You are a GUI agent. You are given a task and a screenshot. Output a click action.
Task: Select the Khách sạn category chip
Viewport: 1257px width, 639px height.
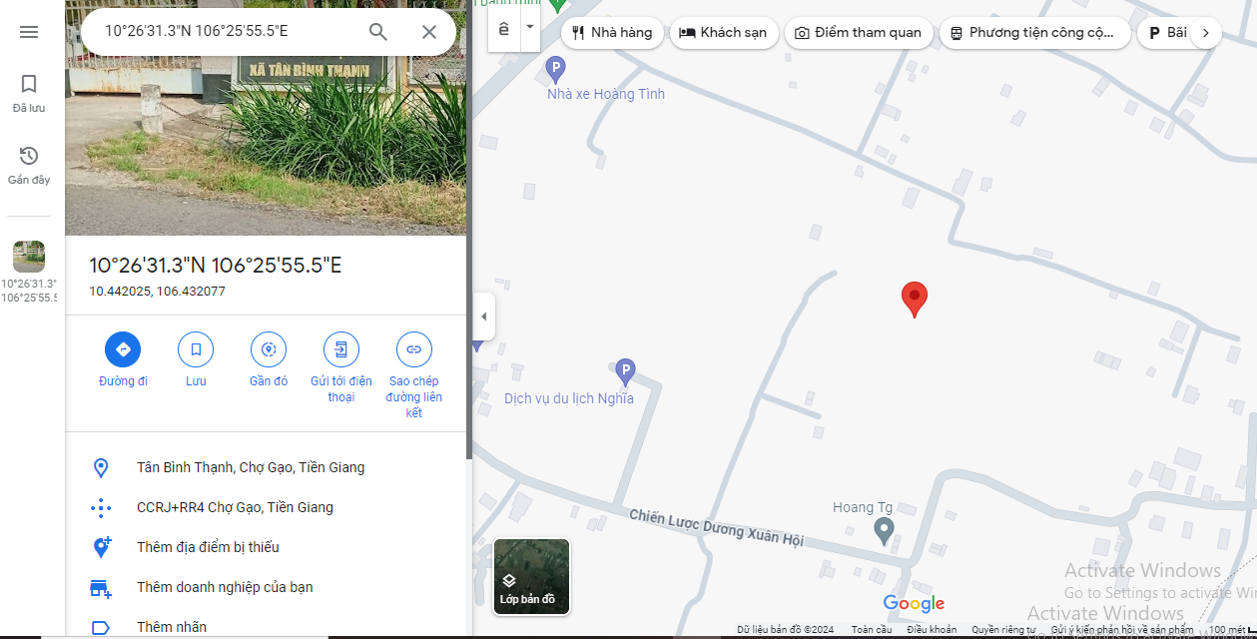[x=723, y=33]
